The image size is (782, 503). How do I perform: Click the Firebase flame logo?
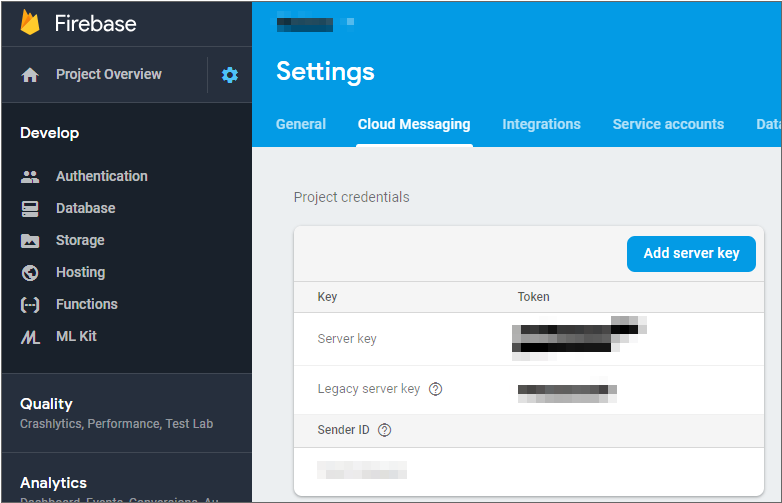click(x=30, y=23)
